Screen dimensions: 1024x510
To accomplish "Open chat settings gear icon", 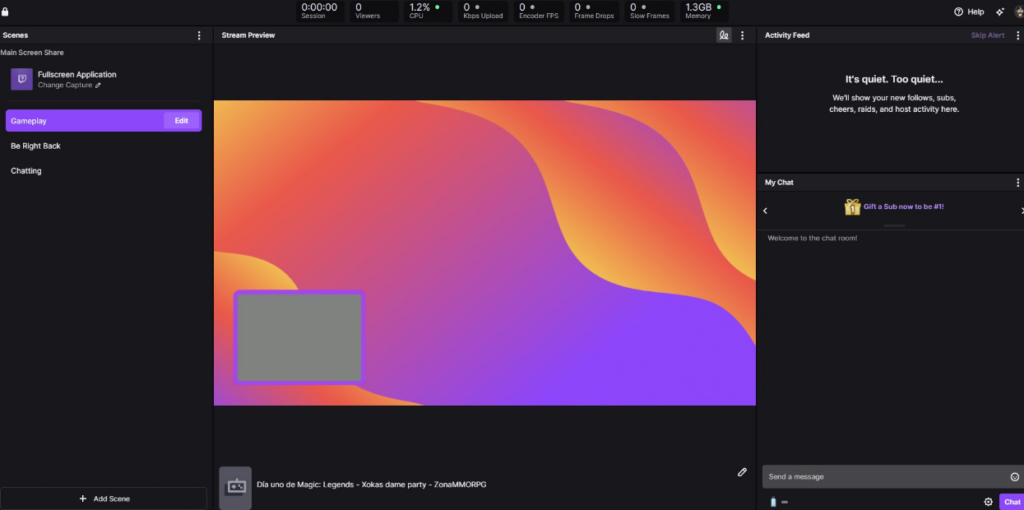I will tap(988, 502).
